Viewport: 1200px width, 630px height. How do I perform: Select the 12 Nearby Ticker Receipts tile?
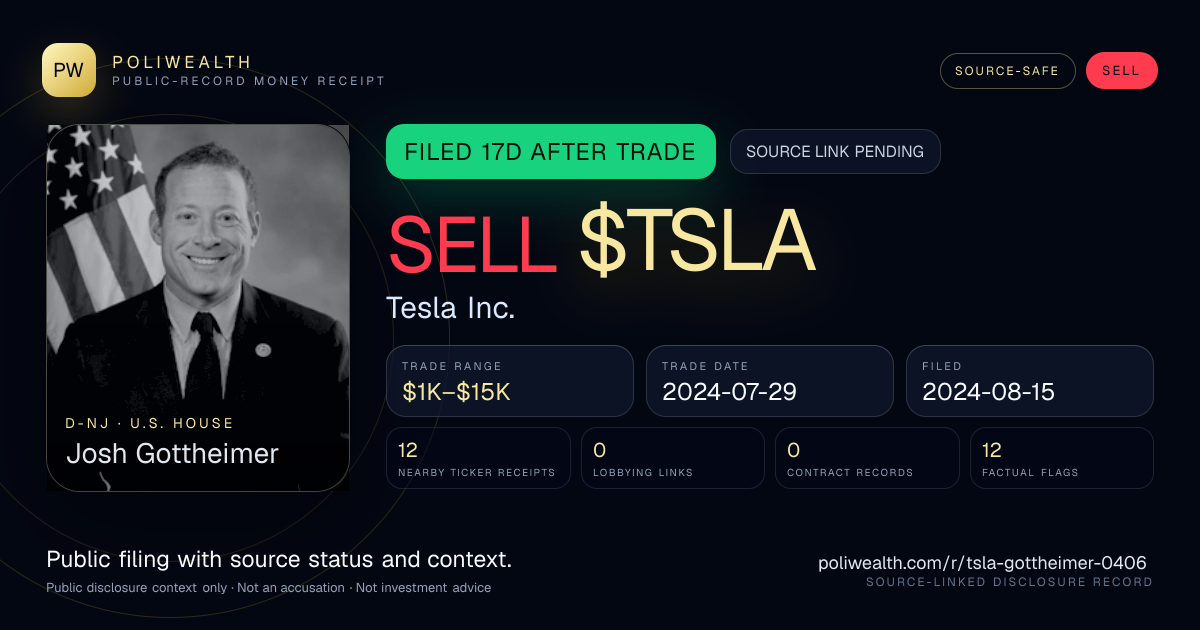[x=478, y=458]
